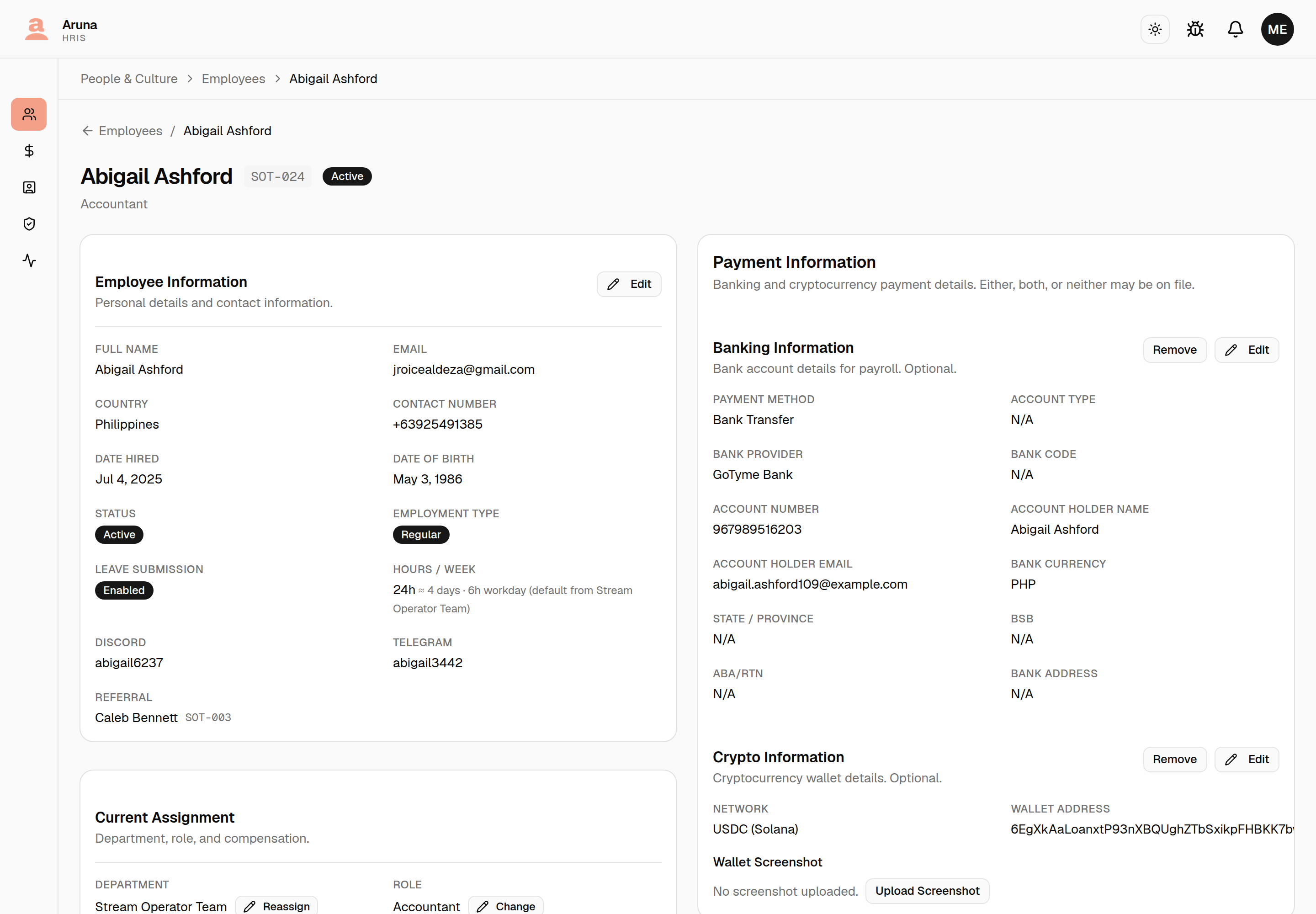The image size is (1316, 914).
Task: Reassign the Stream Operator Team department
Action: (276, 906)
